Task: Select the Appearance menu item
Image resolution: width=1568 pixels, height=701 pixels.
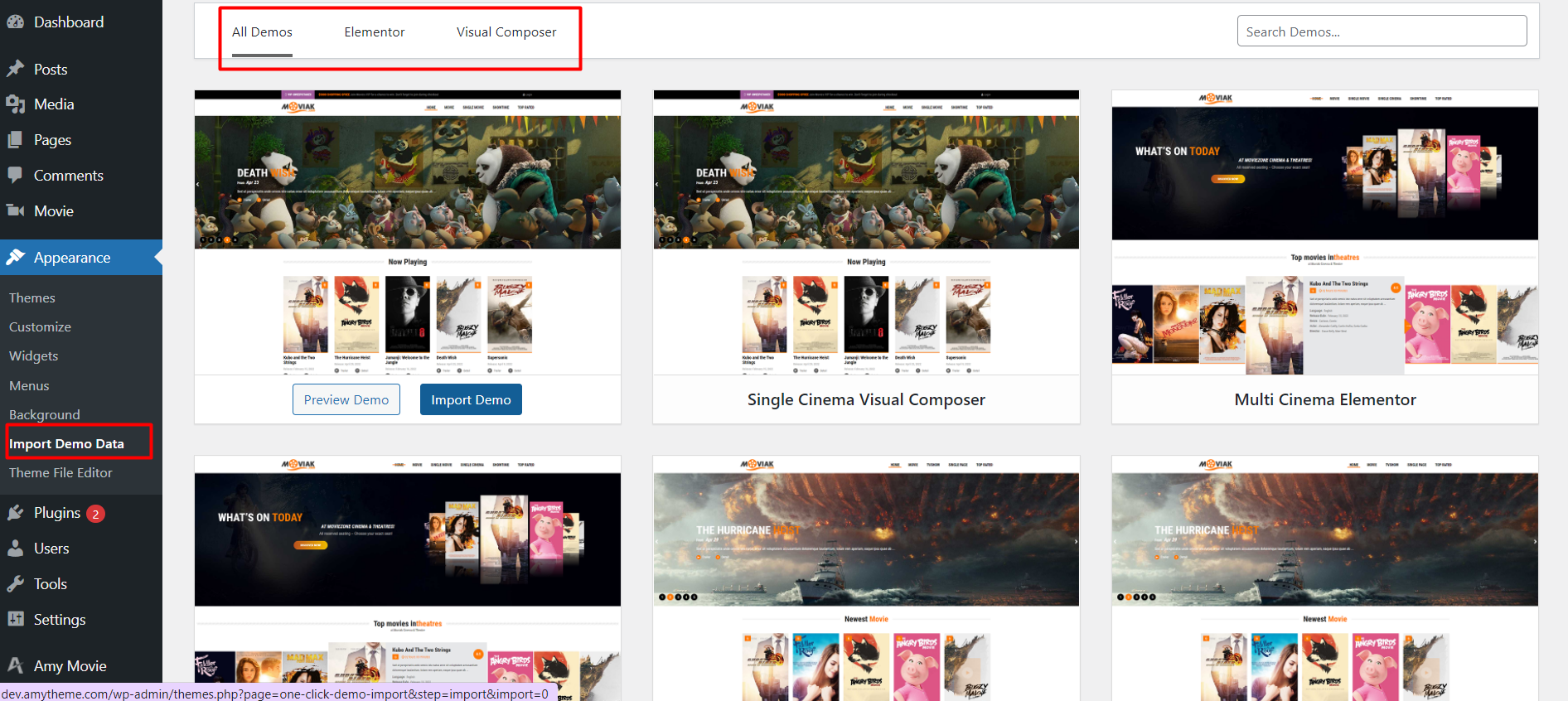Action: pos(81,258)
